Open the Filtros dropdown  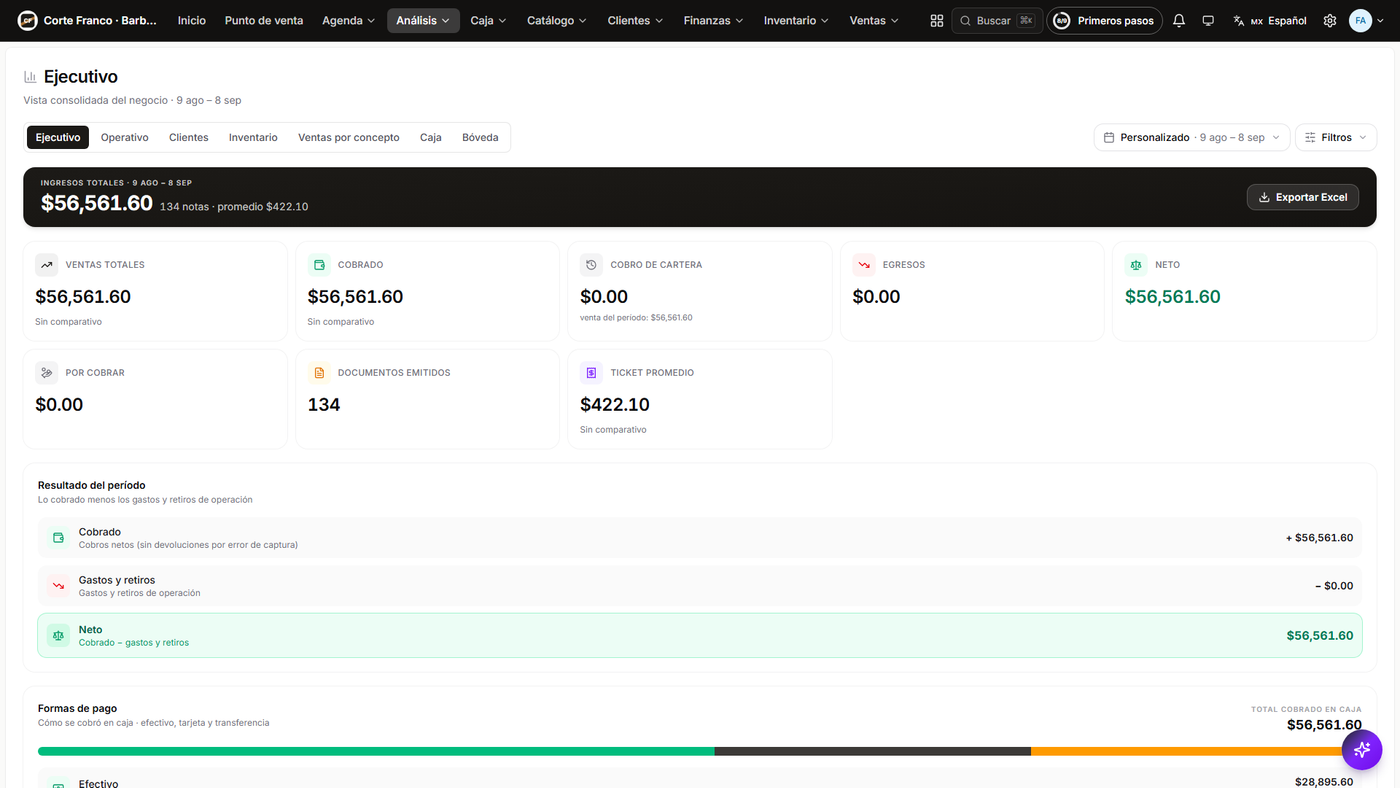click(1336, 138)
